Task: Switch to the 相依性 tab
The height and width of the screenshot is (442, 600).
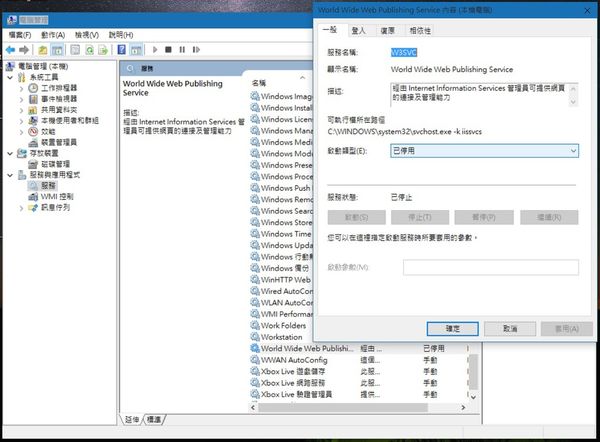Action: coord(421,31)
